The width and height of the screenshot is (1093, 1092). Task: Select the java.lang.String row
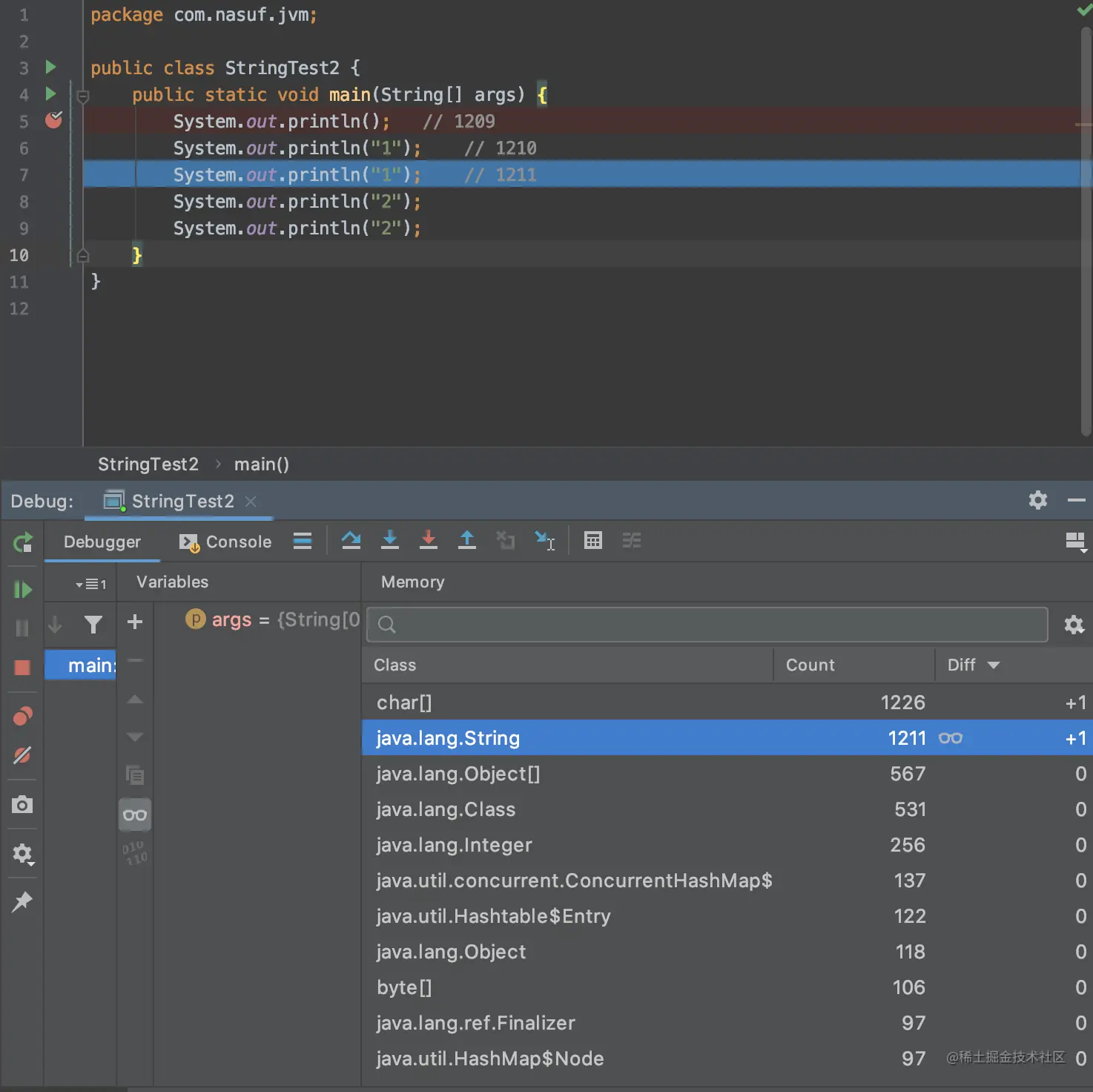point(727,738)
